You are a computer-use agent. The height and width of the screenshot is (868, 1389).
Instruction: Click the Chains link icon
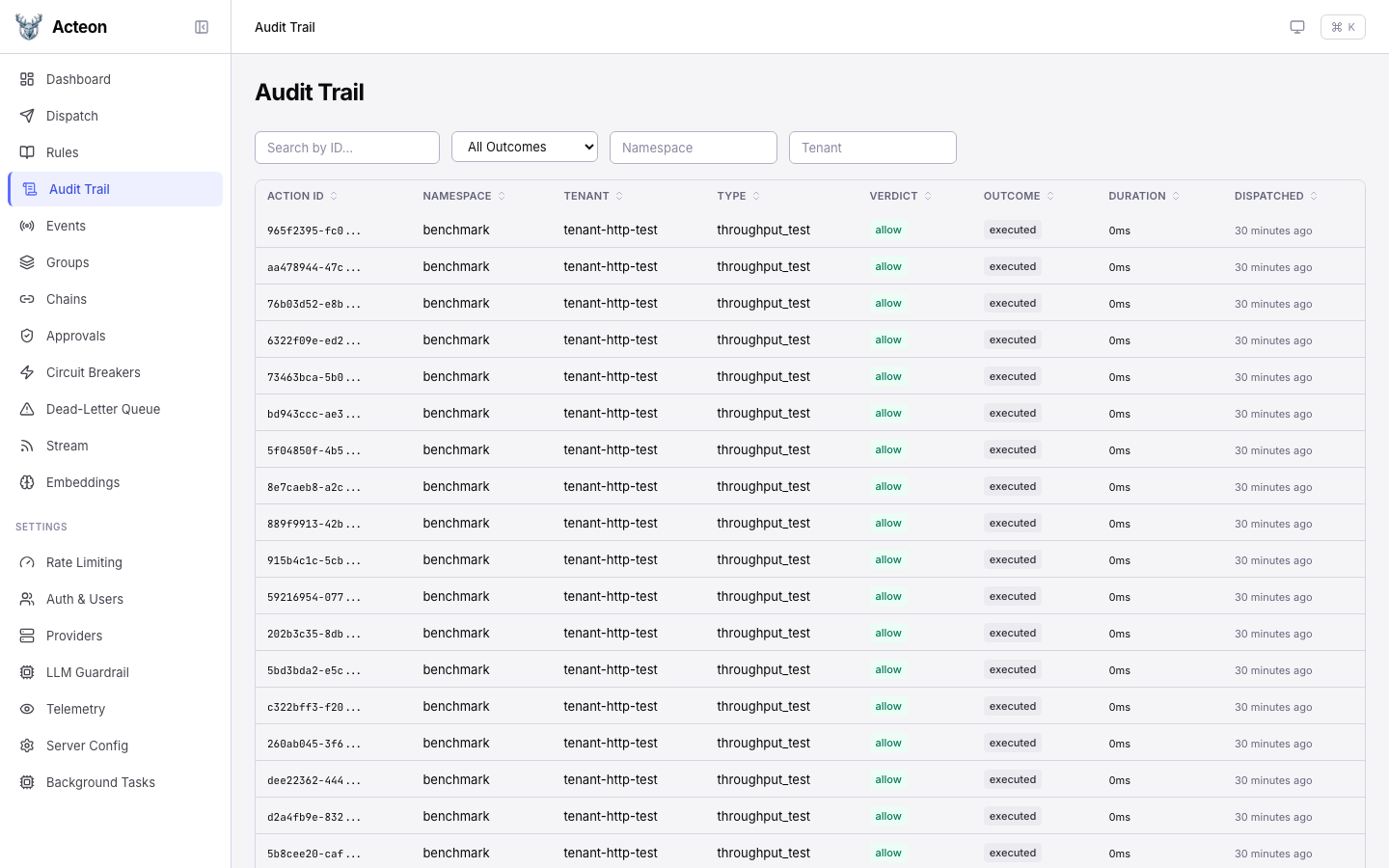pyautogui.click(x=27, y=299)
